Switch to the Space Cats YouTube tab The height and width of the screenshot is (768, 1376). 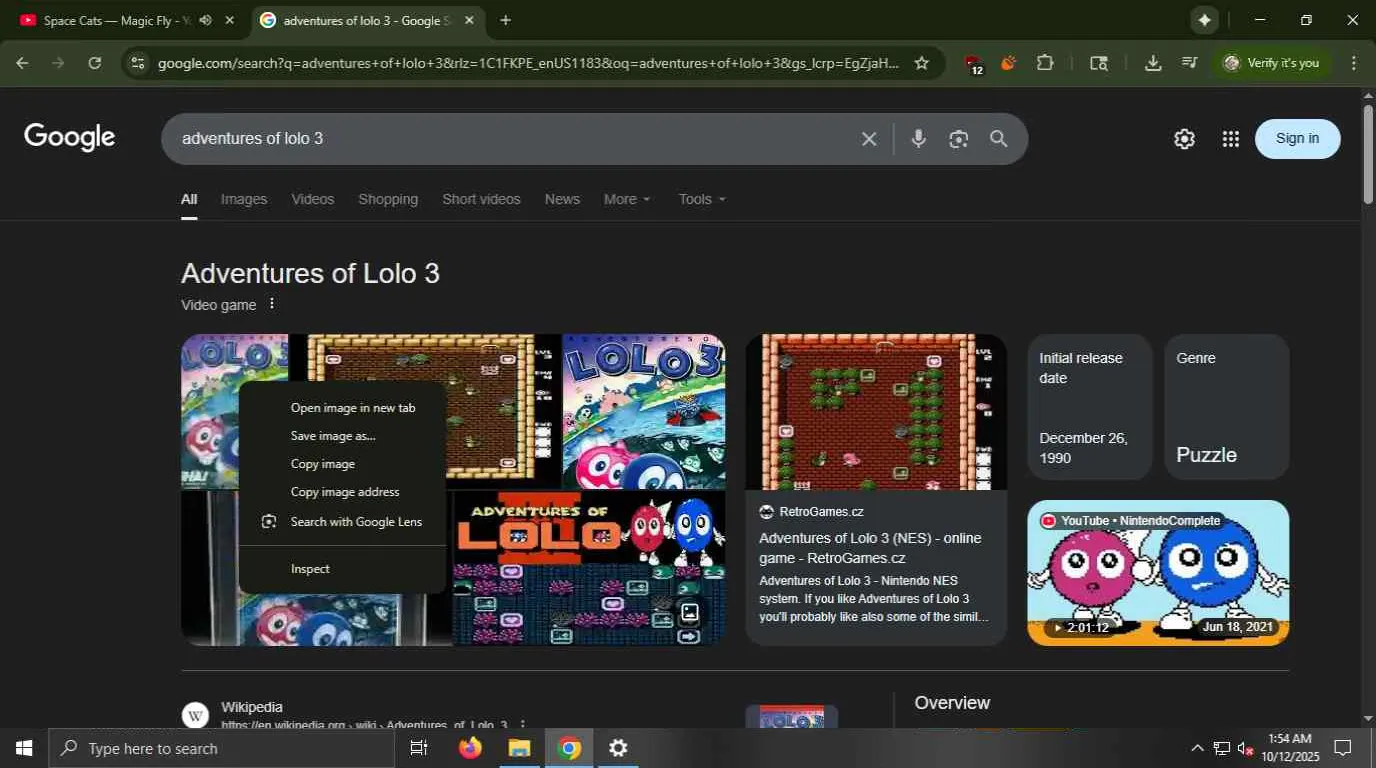(x=115, y=20)
